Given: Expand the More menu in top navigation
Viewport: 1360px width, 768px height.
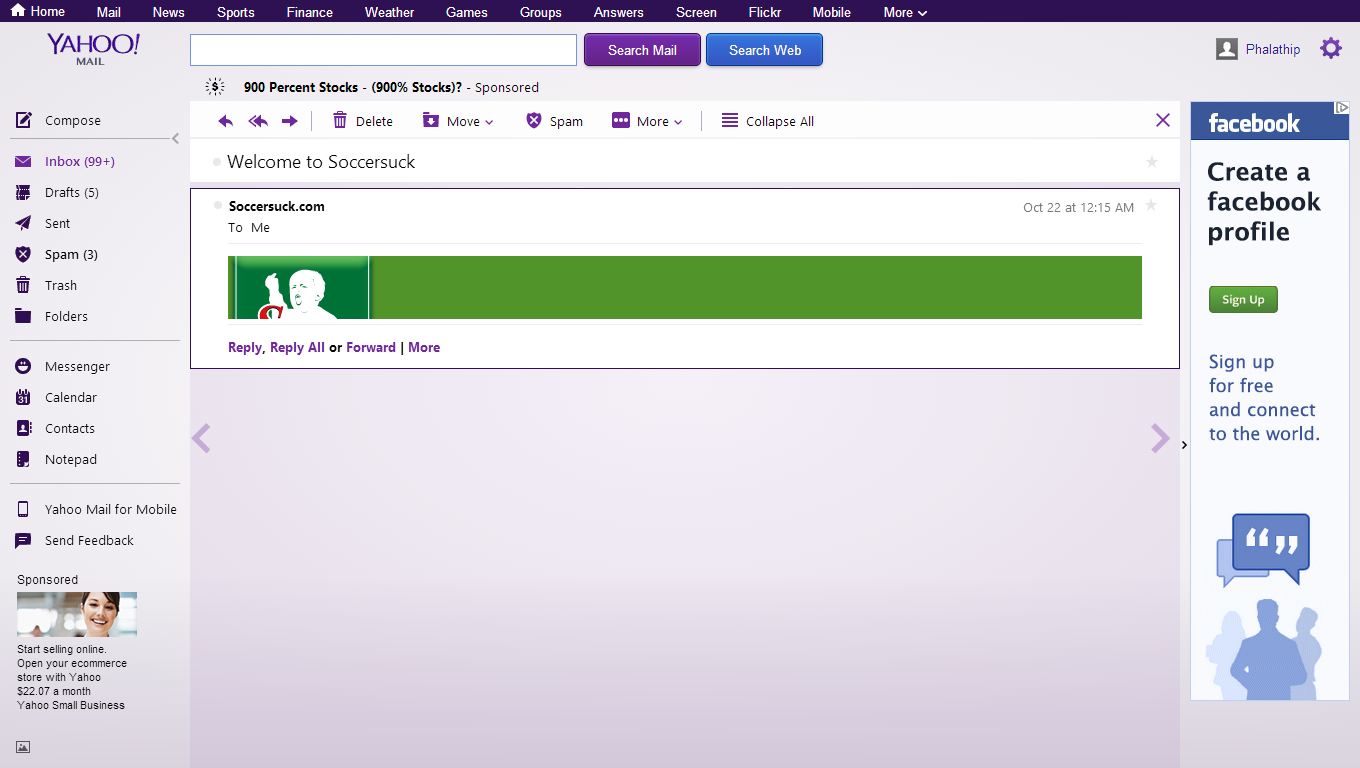Looking at the screenshot, I should coord(905,12).
